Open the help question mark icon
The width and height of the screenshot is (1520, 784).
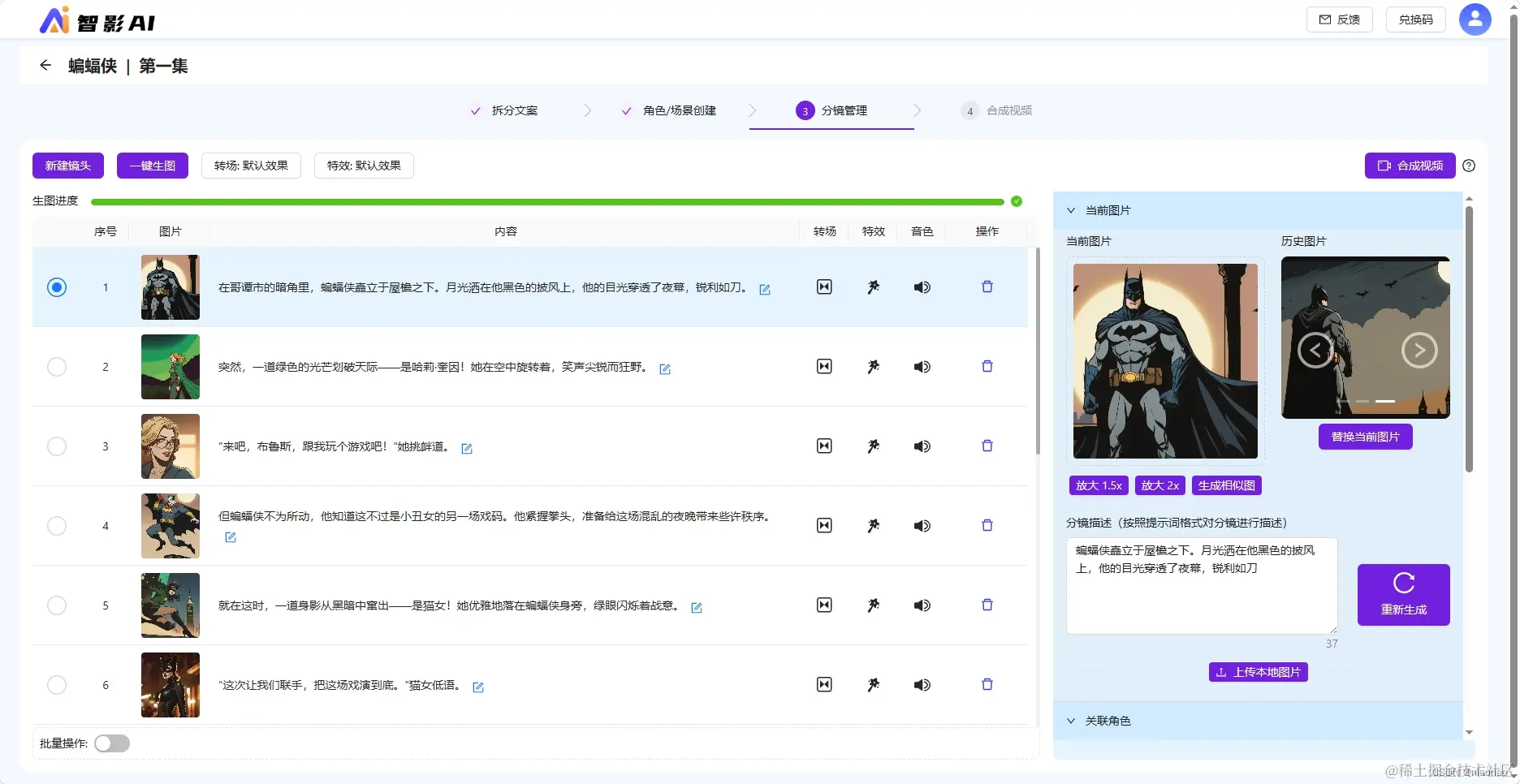point(1469,166)
